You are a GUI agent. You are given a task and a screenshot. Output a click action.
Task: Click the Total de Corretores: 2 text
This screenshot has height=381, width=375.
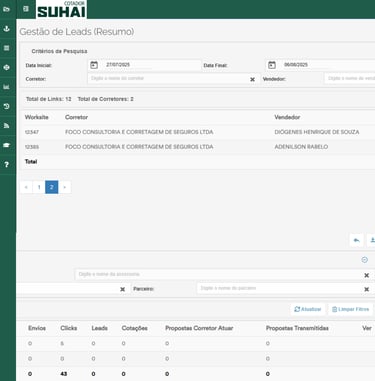click(105, 99)
